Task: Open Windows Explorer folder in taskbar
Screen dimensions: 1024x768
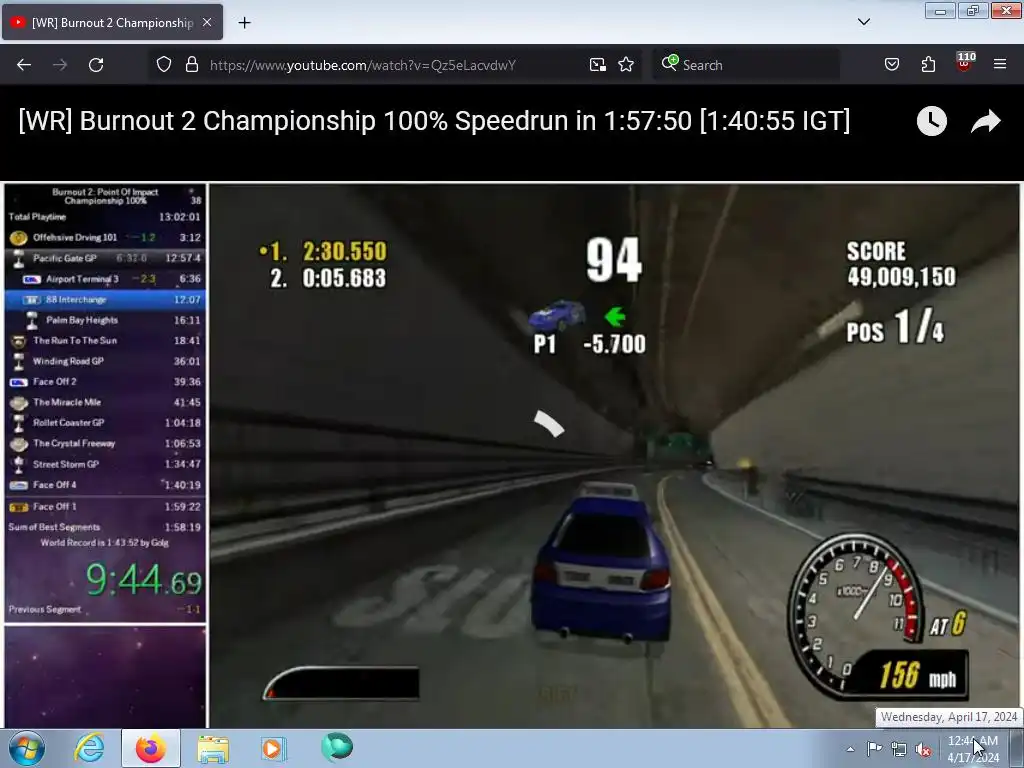Action: tap(213, 748)
